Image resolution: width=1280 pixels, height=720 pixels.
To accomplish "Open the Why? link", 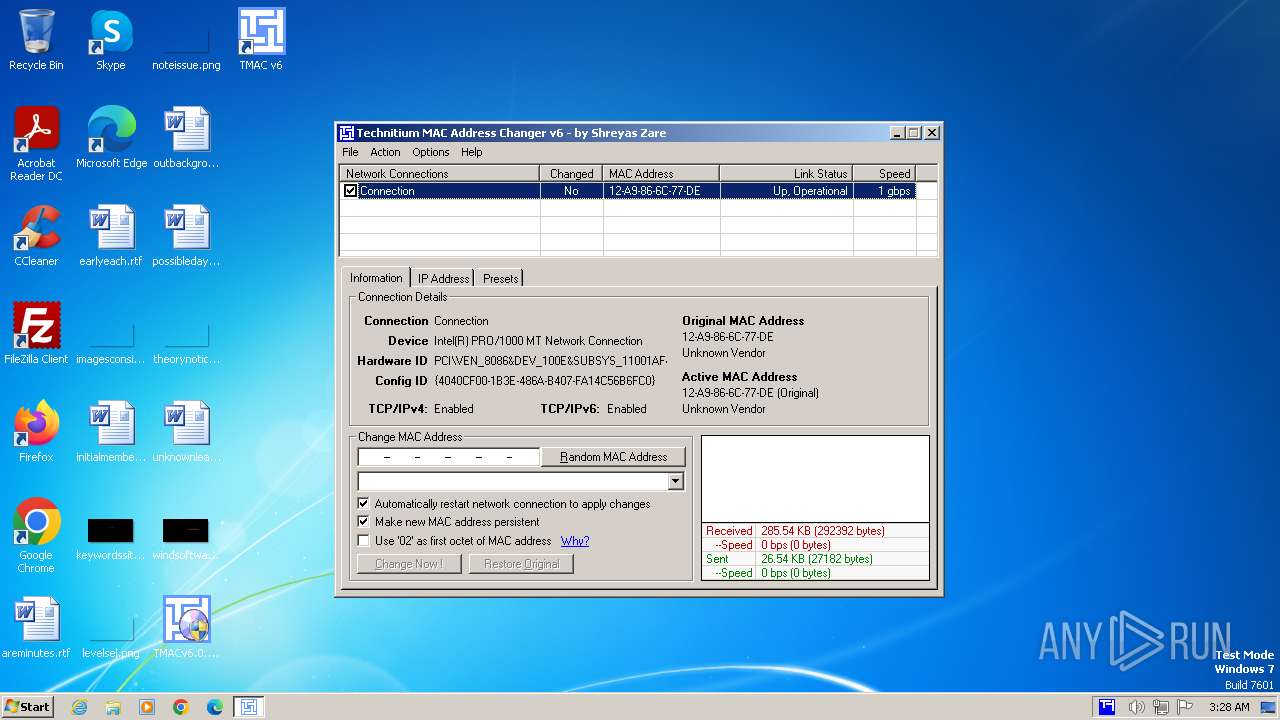I will pos(575,541).
